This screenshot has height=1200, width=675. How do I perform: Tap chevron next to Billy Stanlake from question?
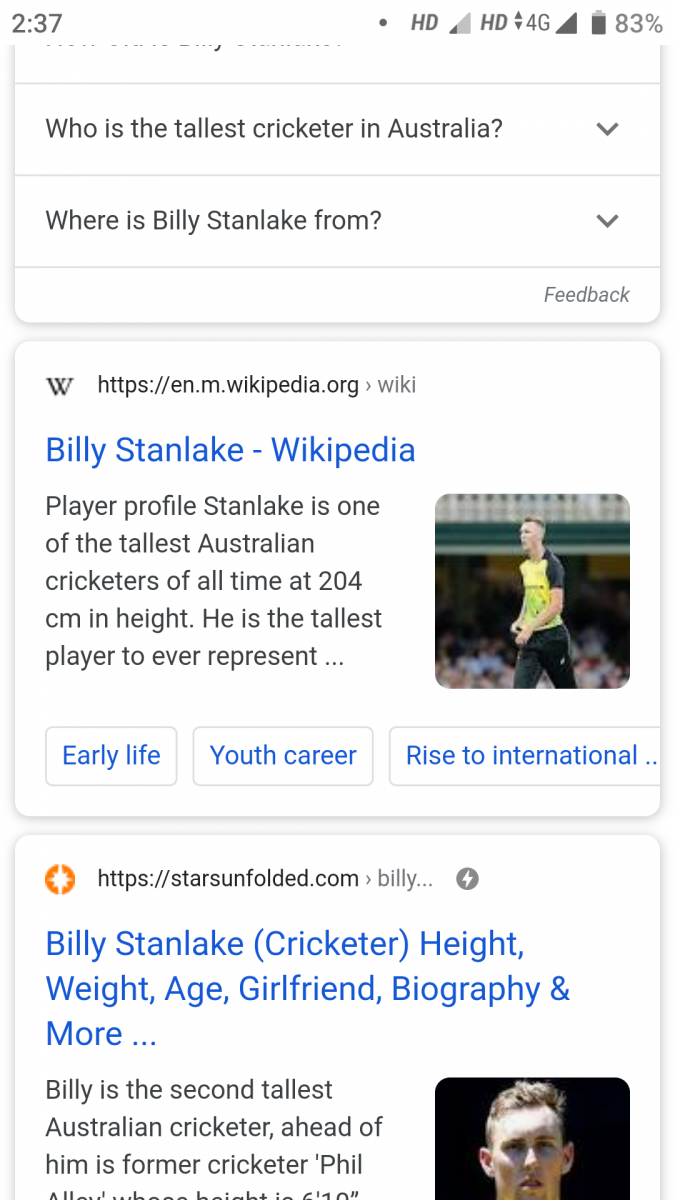point(607,221)
